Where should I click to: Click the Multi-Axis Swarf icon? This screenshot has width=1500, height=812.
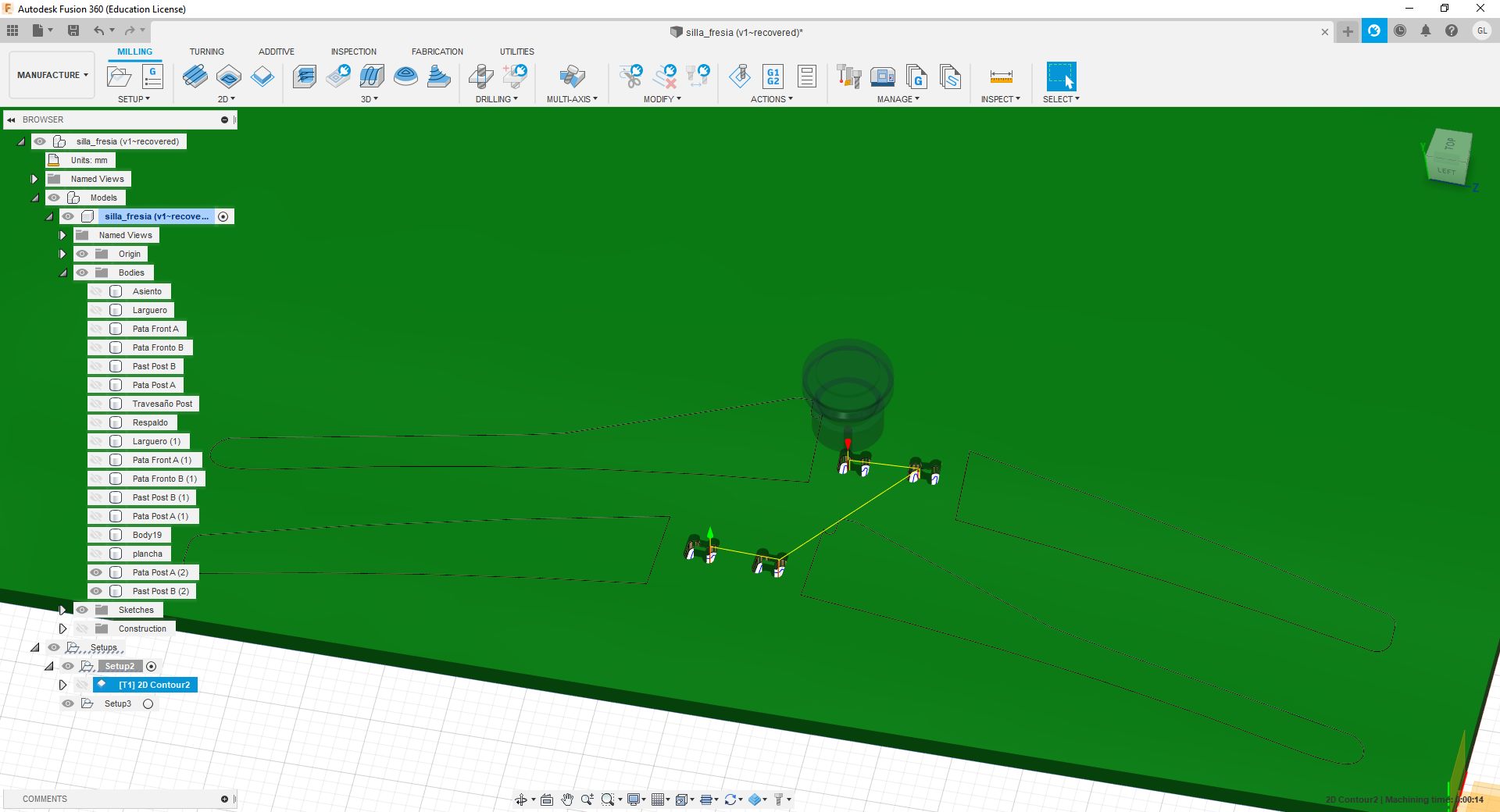(x=573, y=77)
